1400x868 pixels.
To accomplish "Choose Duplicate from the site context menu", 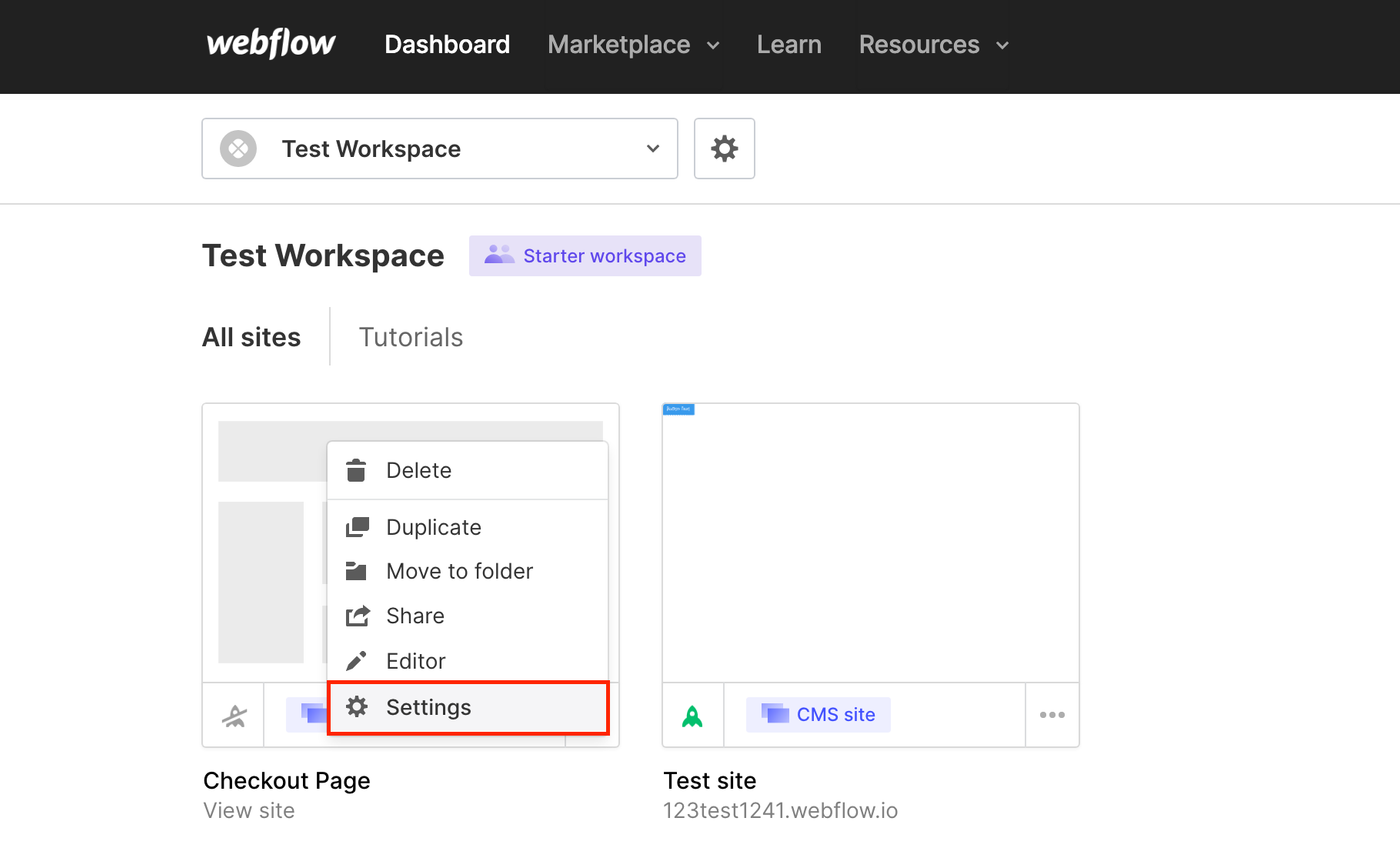I will coord(467,527).
